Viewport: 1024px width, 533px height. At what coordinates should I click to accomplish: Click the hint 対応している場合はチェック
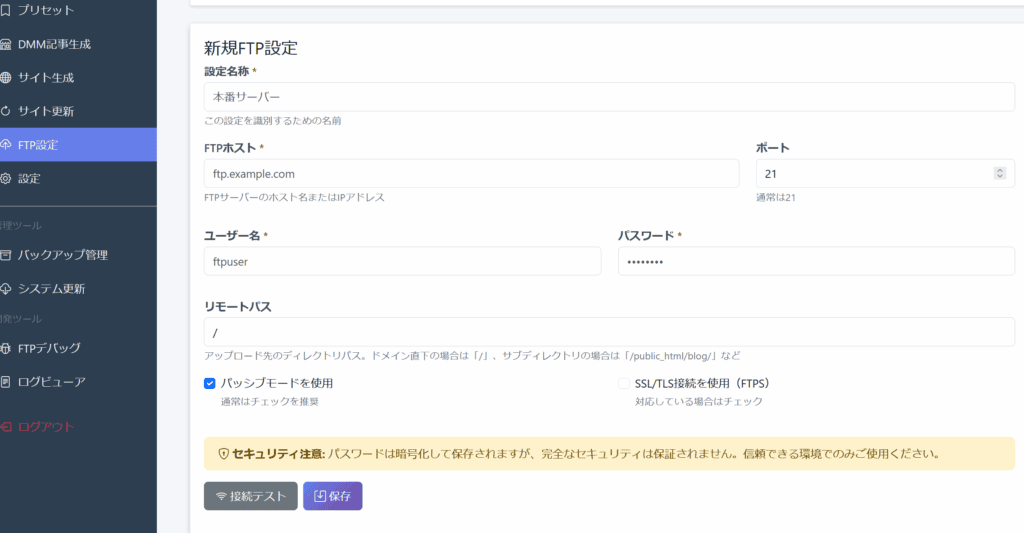[699, 402]
